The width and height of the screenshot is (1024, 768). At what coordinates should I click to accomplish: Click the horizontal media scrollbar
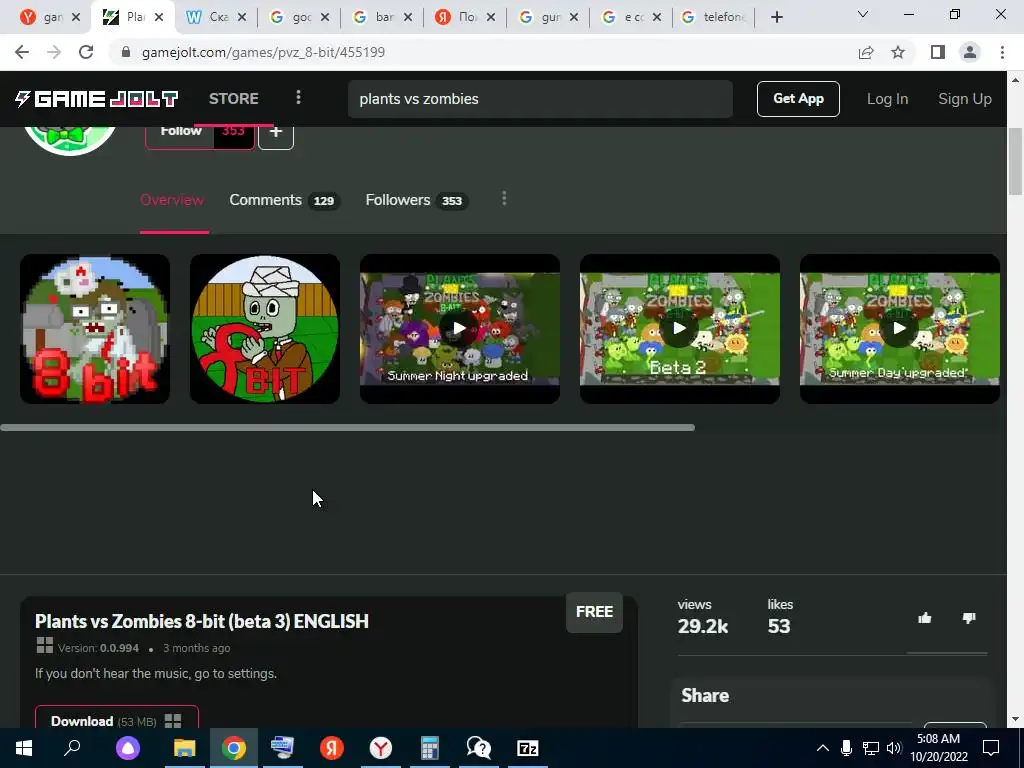pyautogui.click(x=347, y=428)
